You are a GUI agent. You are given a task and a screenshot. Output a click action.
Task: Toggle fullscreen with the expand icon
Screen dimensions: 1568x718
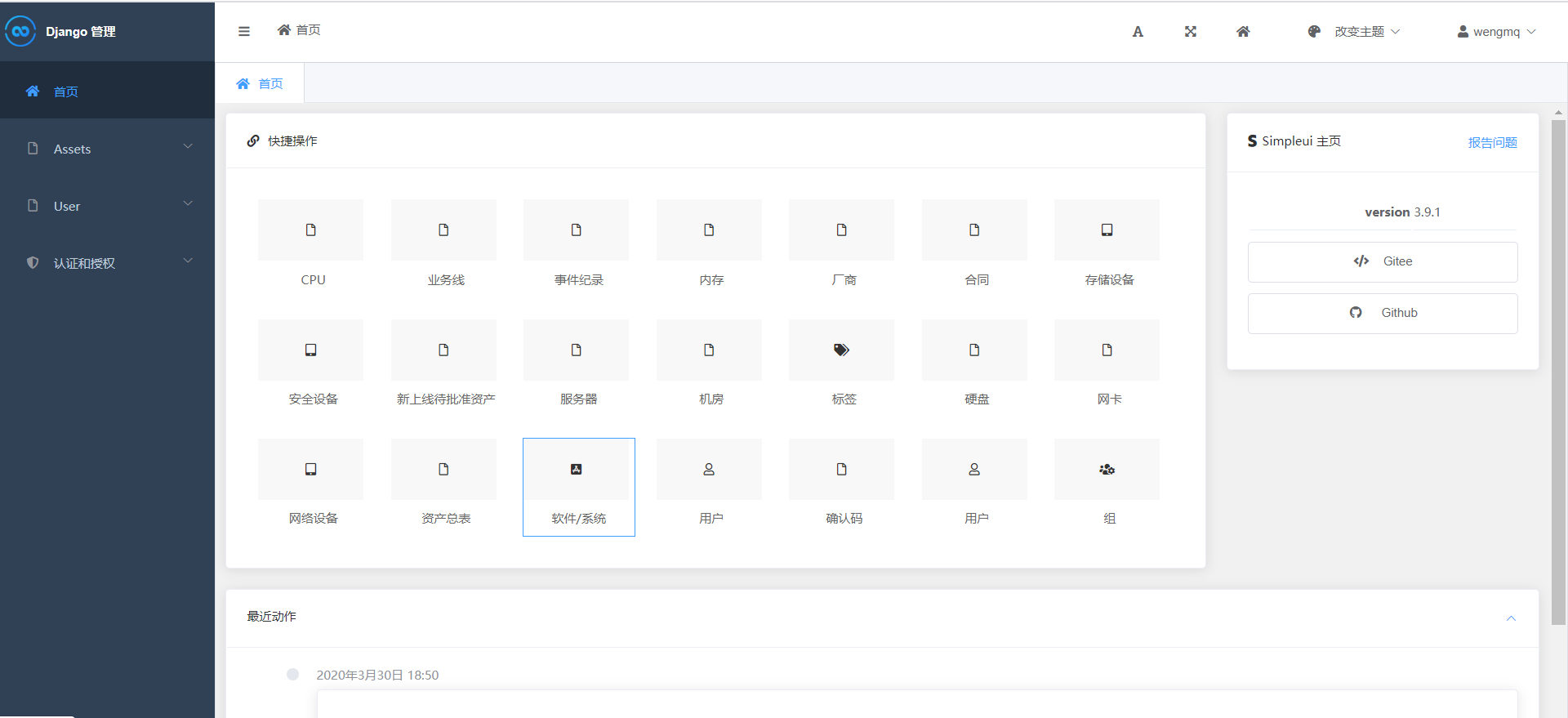click(1191, 32)
